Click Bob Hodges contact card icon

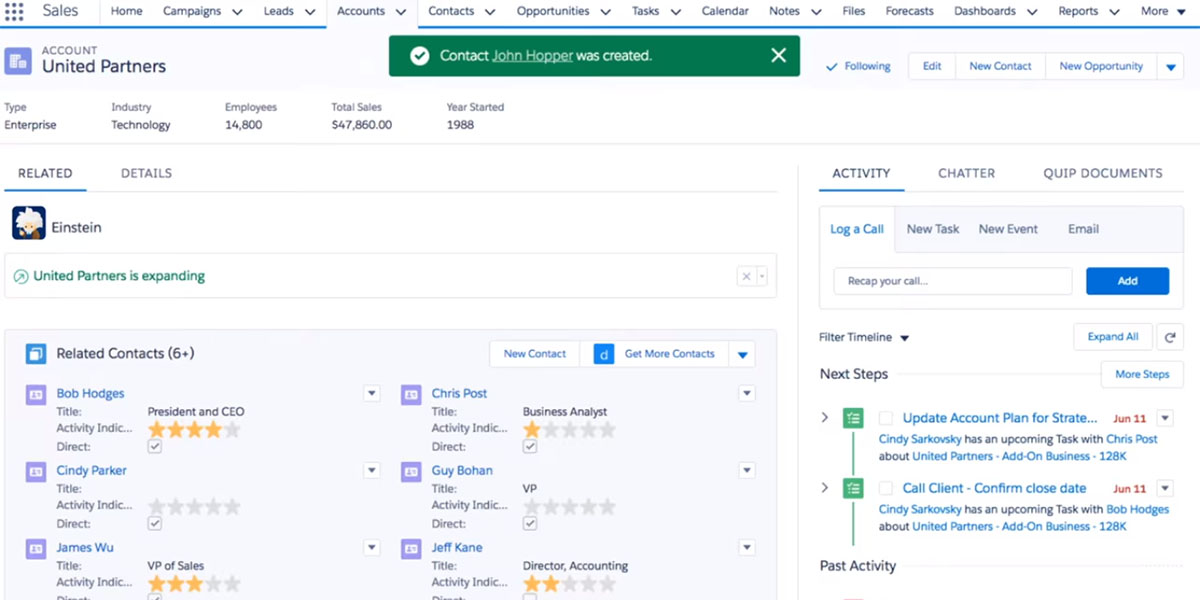[x=36, y=394]
